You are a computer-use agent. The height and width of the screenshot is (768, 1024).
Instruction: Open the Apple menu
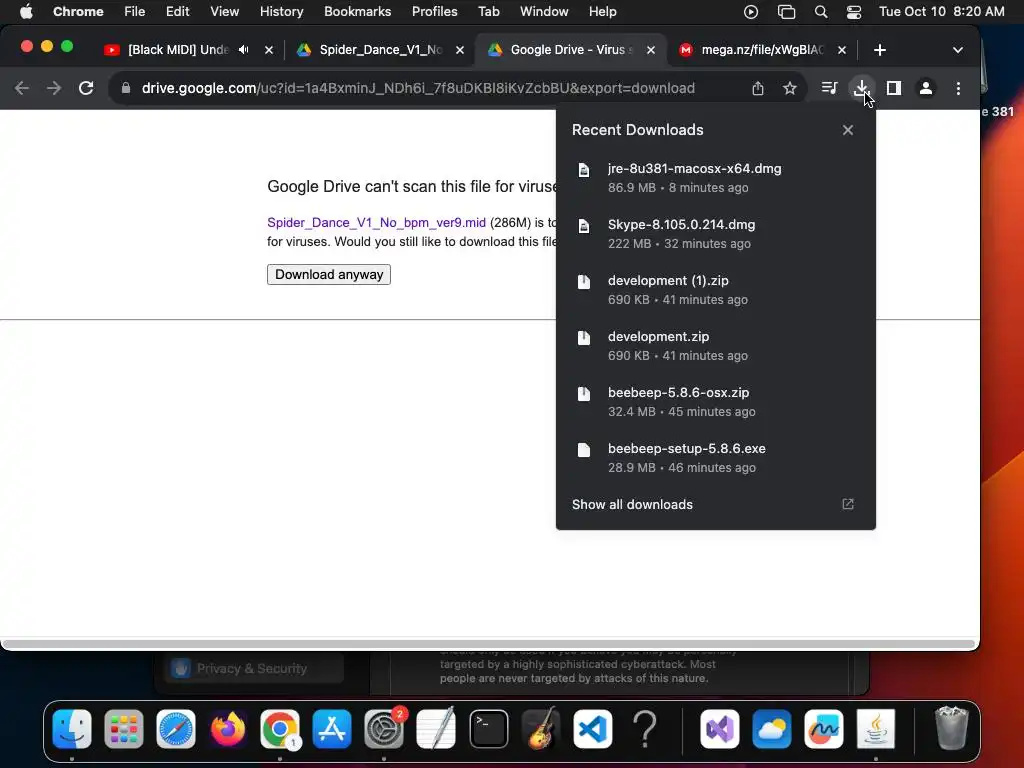tap(26, 11)
